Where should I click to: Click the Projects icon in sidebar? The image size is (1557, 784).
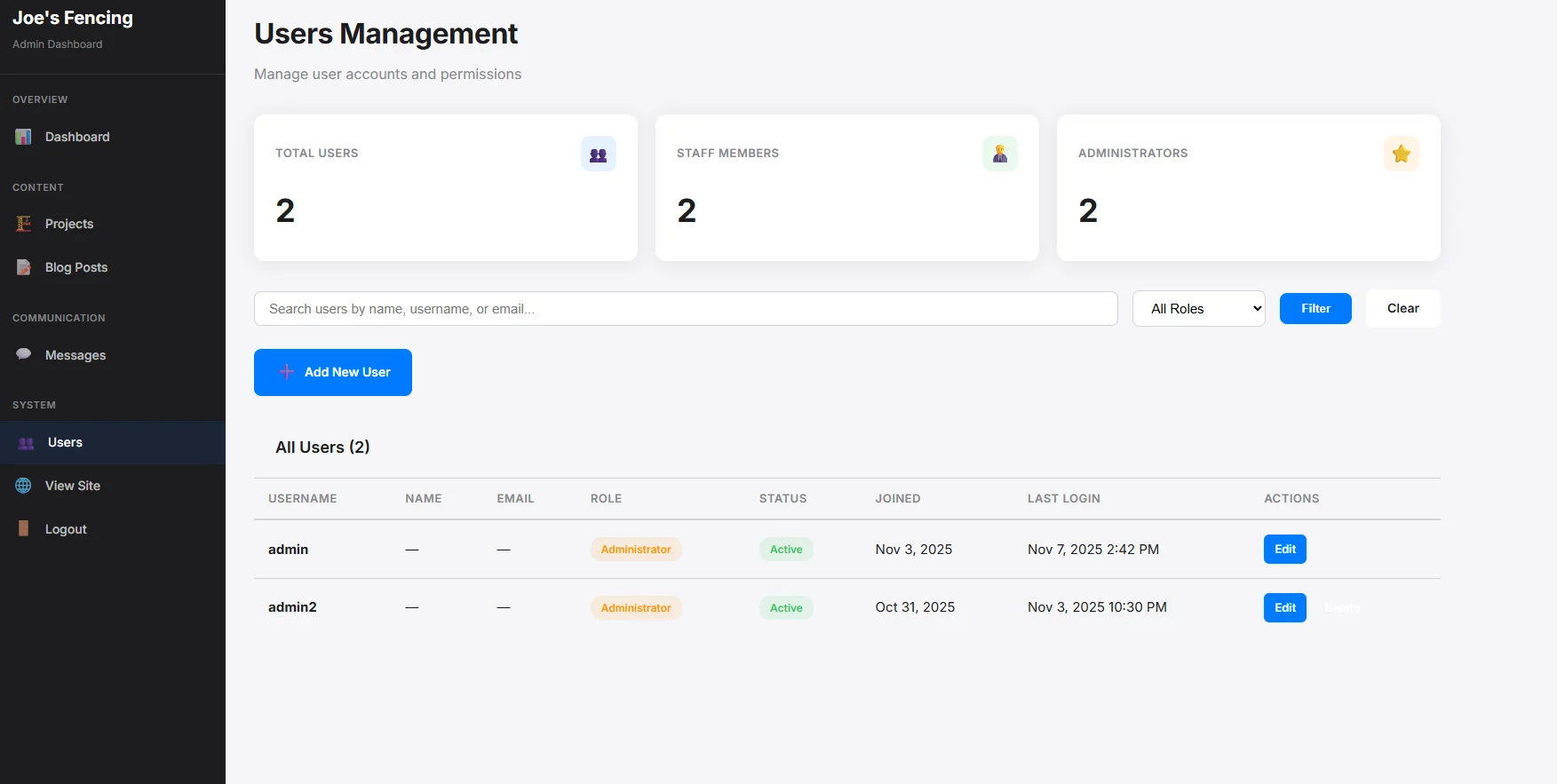(24, 224)
